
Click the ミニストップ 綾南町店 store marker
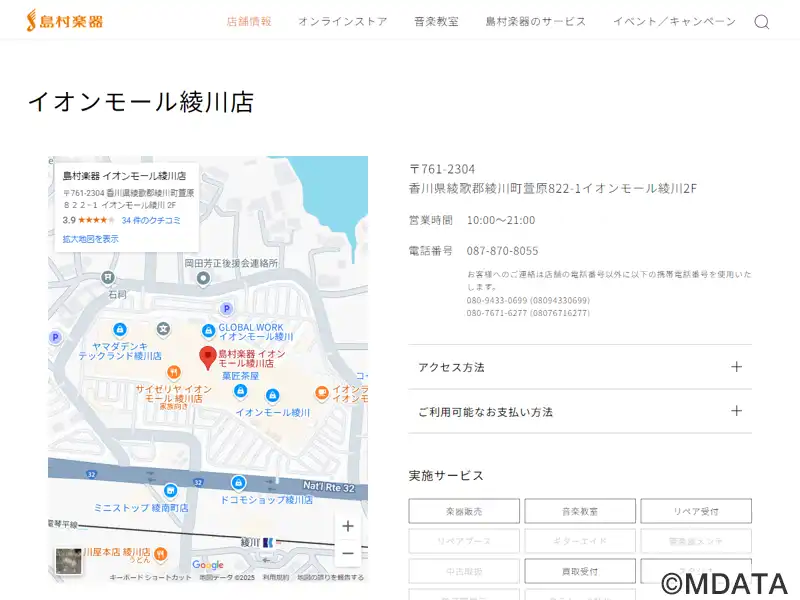click(x=170, y=491)
